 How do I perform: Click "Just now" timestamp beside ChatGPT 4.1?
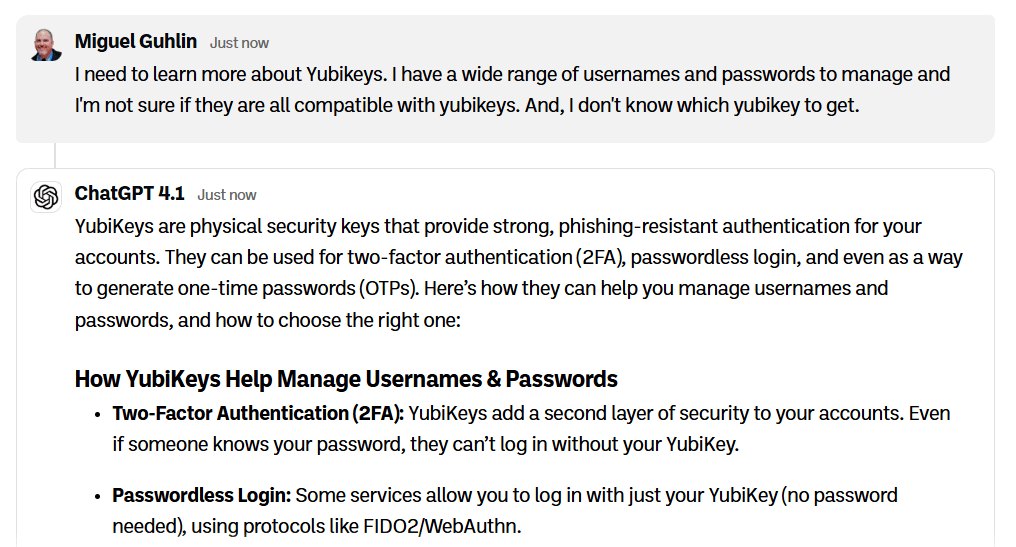227,195
